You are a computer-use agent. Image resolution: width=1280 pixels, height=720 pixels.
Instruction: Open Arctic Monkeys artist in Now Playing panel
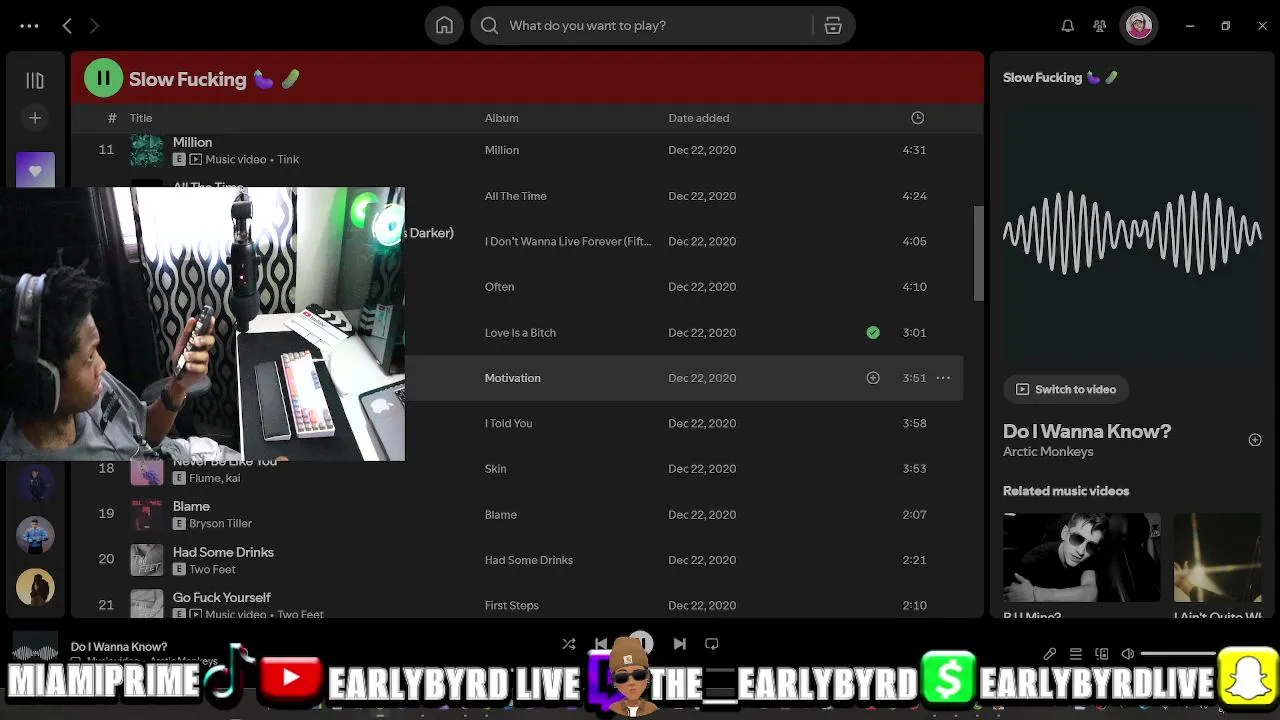(x=1048, y=452)
